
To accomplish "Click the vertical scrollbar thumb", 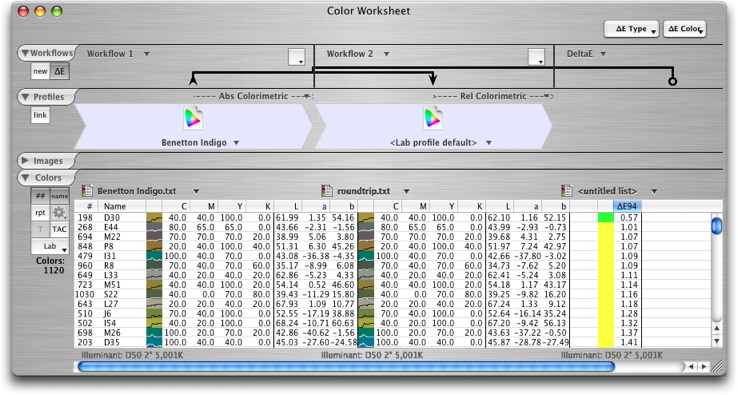I will [716, 225].
